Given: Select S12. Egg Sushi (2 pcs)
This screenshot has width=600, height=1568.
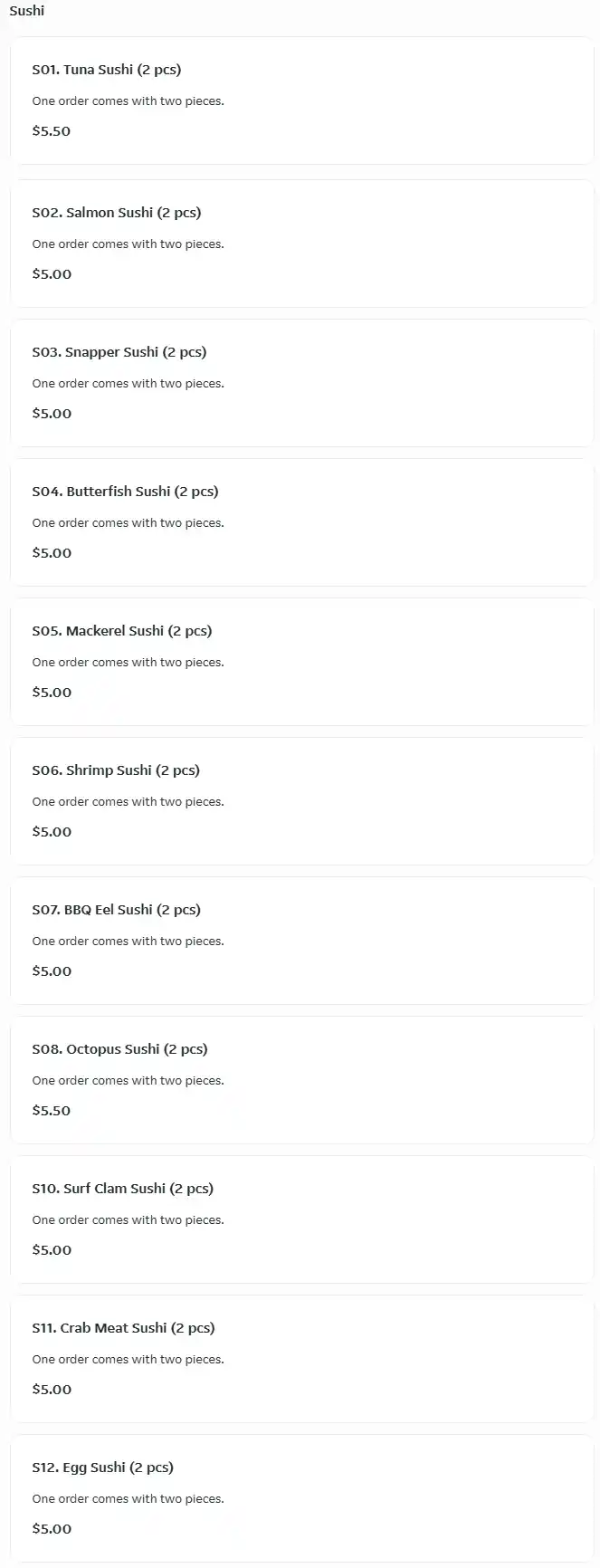Looking at the screenshot, I should click(103, 1468).
